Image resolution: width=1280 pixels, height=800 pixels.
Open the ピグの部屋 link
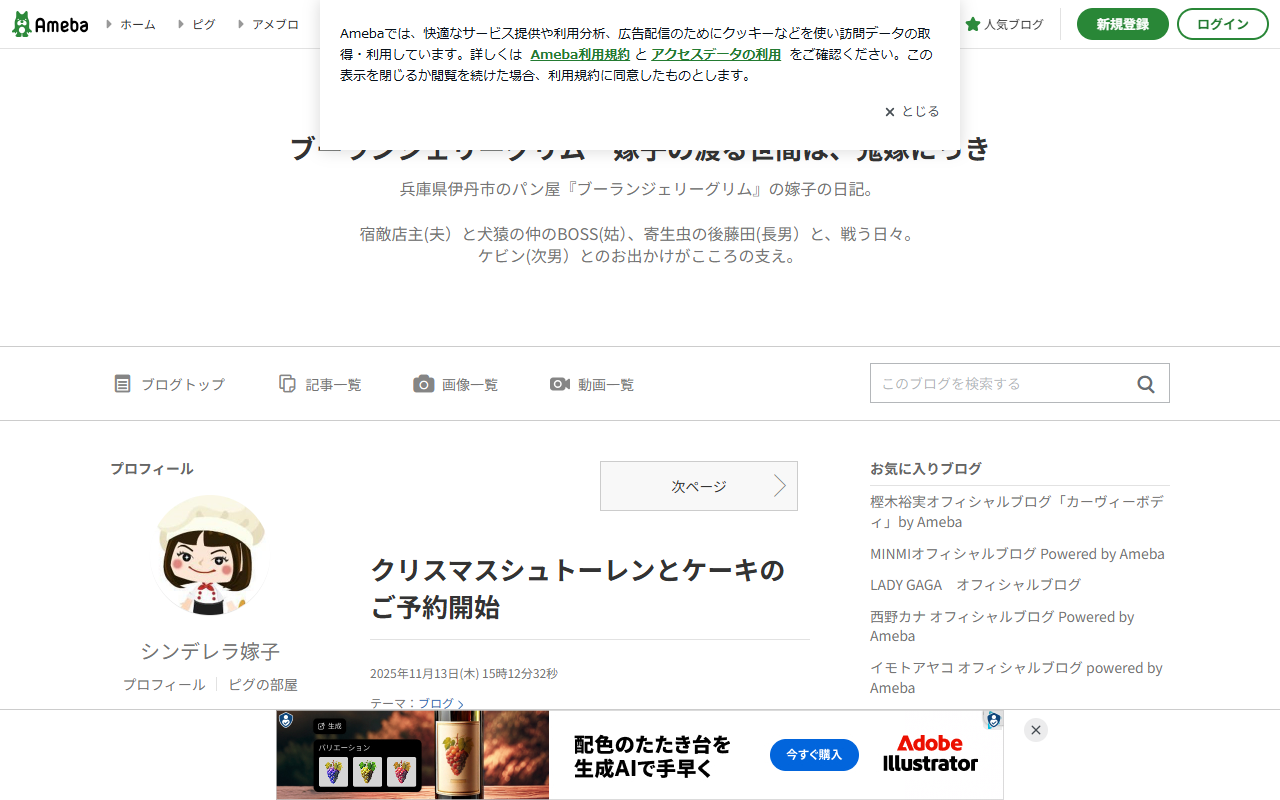point(263,685)
